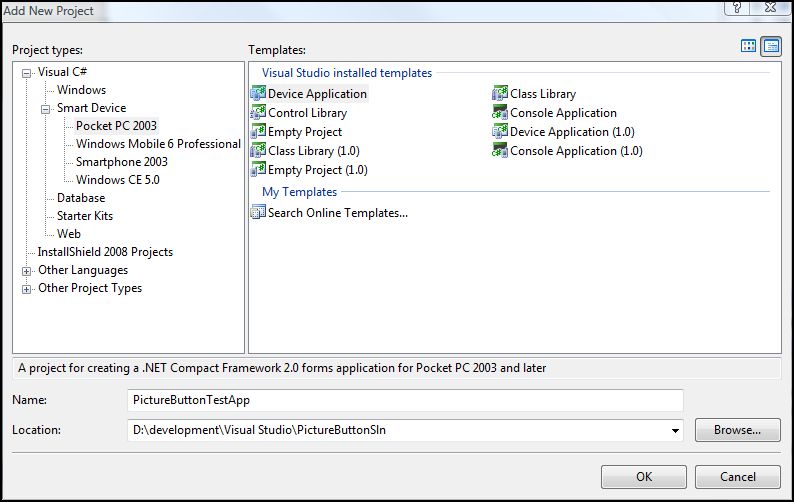The image size is (794, 502).
Task: Select the Class Library (1.0) template icon
Action: click(x=258, y=150)
